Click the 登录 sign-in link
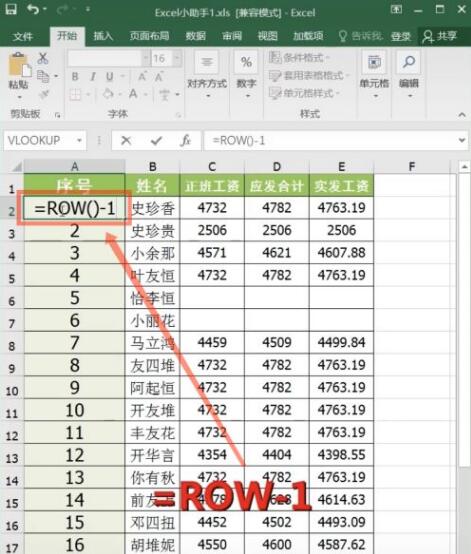This screenshot has width=471, height=554. (401, 36)
